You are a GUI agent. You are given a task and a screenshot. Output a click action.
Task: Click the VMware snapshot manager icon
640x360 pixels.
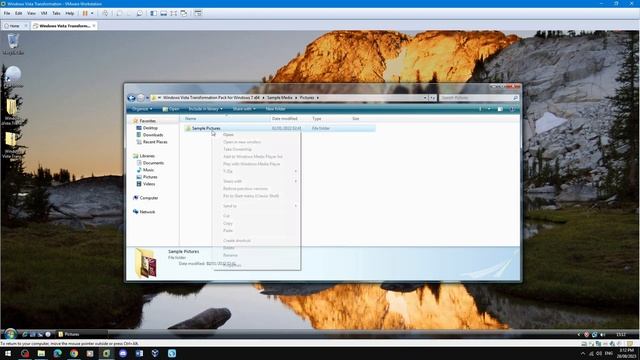(x=139, y=13)
